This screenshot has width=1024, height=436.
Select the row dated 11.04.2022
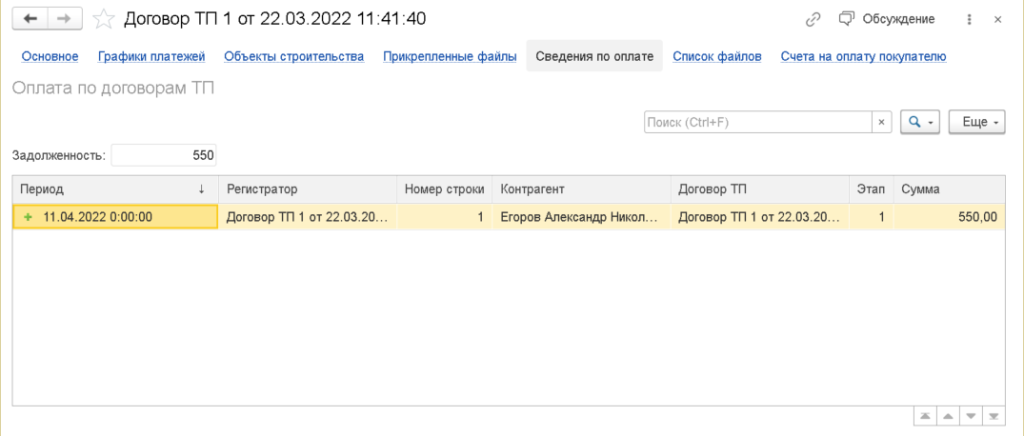click(114, 216)
